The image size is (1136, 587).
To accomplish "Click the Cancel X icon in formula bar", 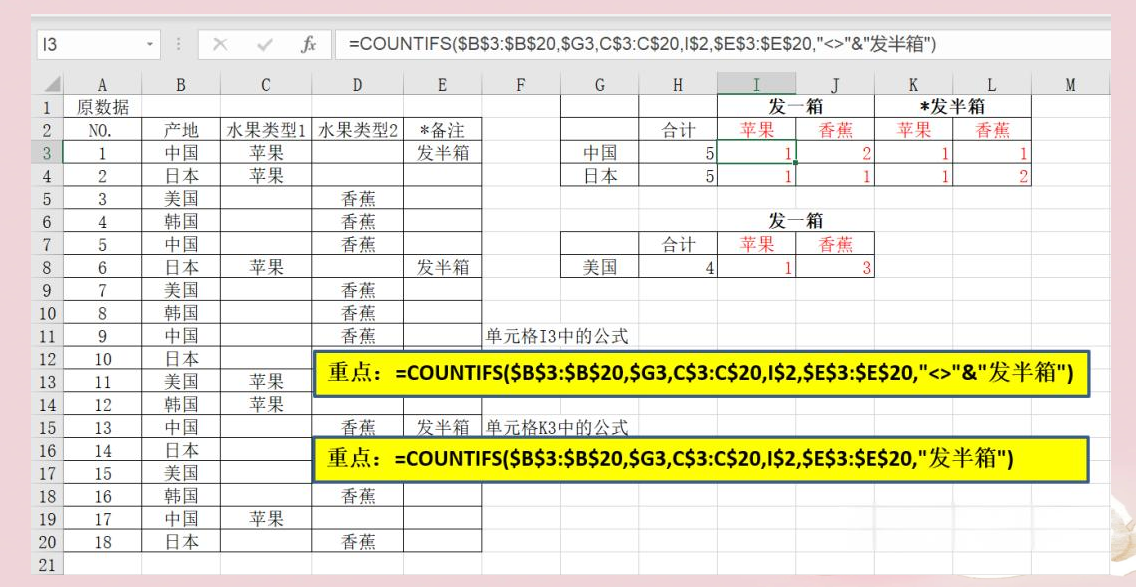I will (220, 45).
